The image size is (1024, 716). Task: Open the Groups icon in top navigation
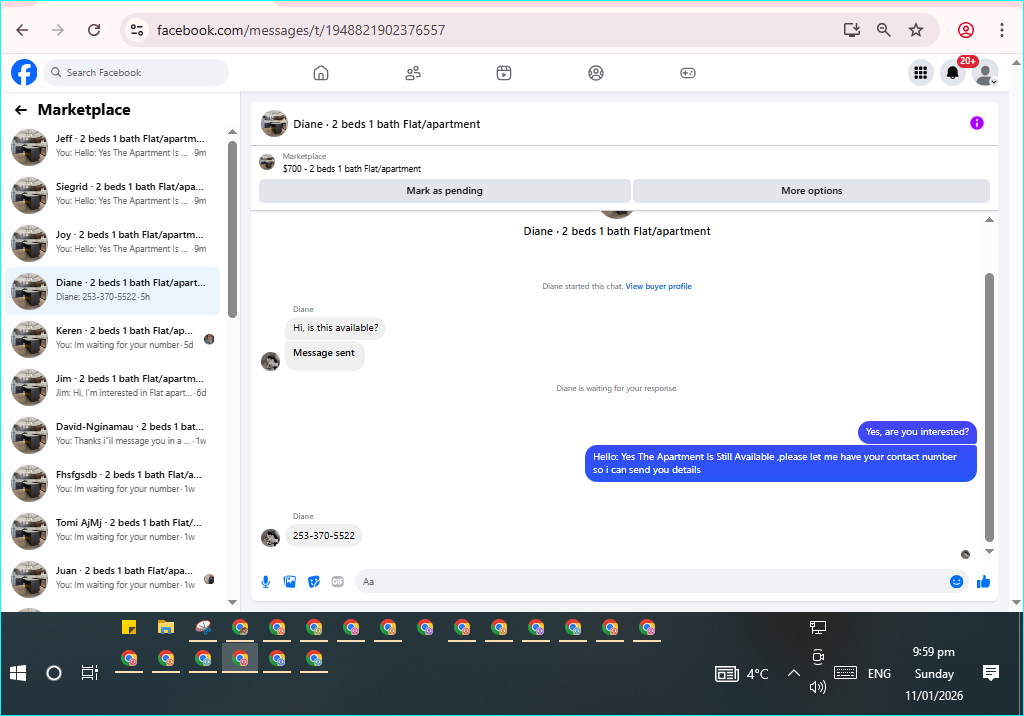(596, 73)
